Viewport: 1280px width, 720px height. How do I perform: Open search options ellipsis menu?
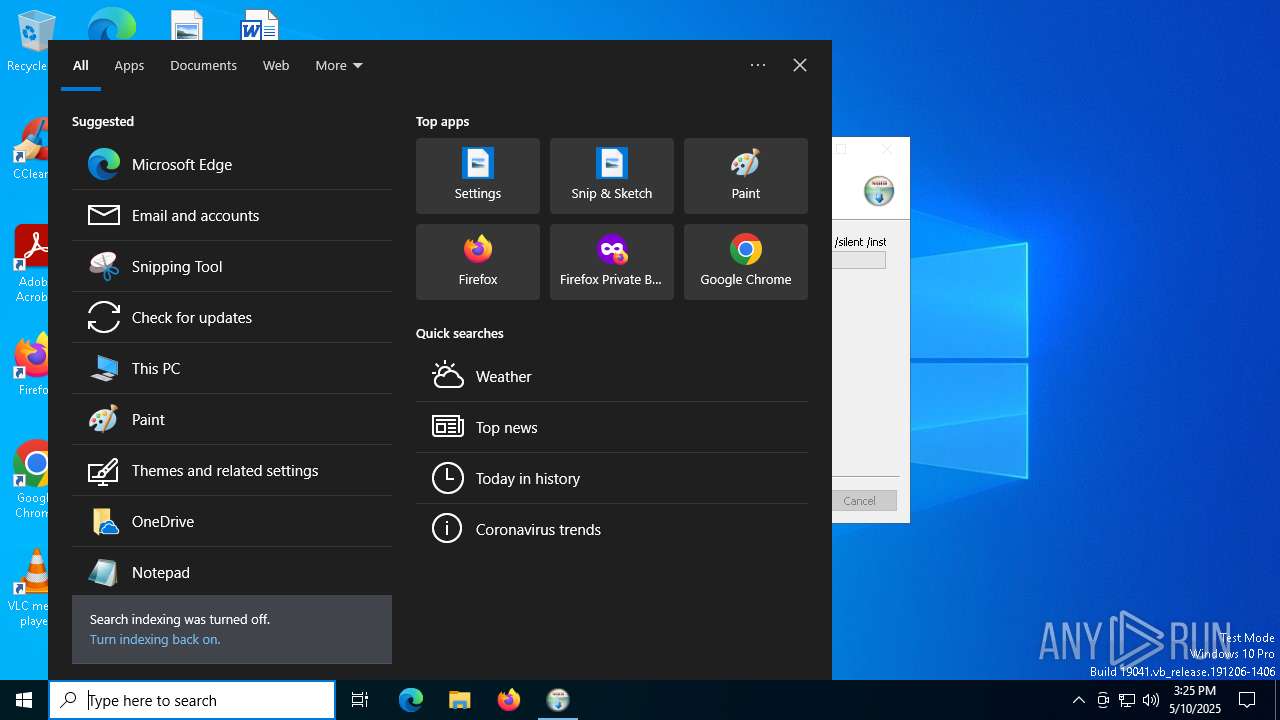click(x=758, y=65)
